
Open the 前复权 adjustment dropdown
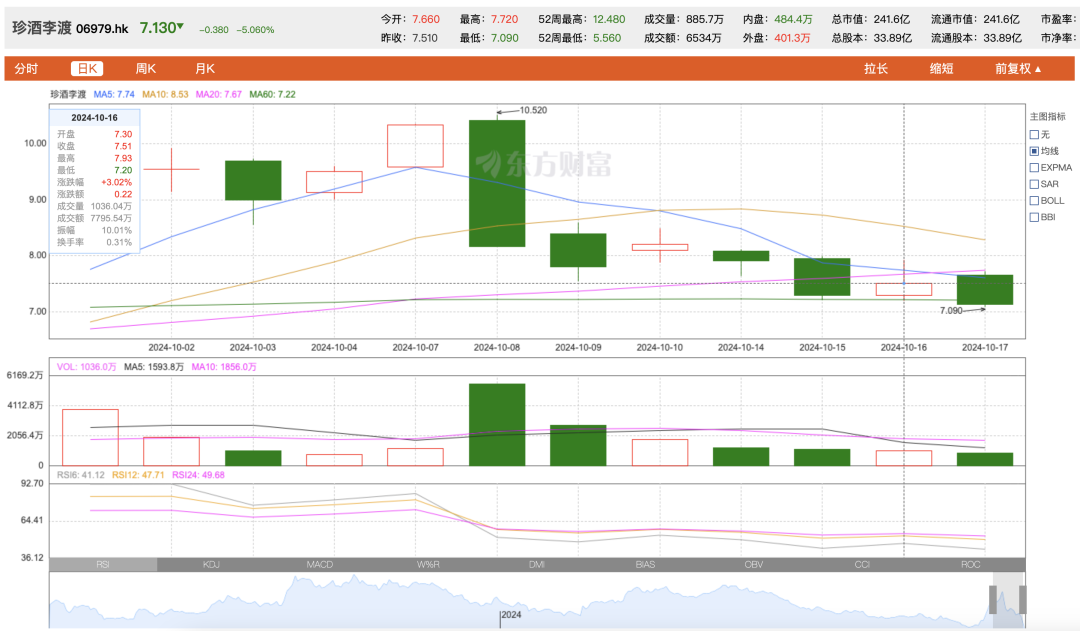1018,69
